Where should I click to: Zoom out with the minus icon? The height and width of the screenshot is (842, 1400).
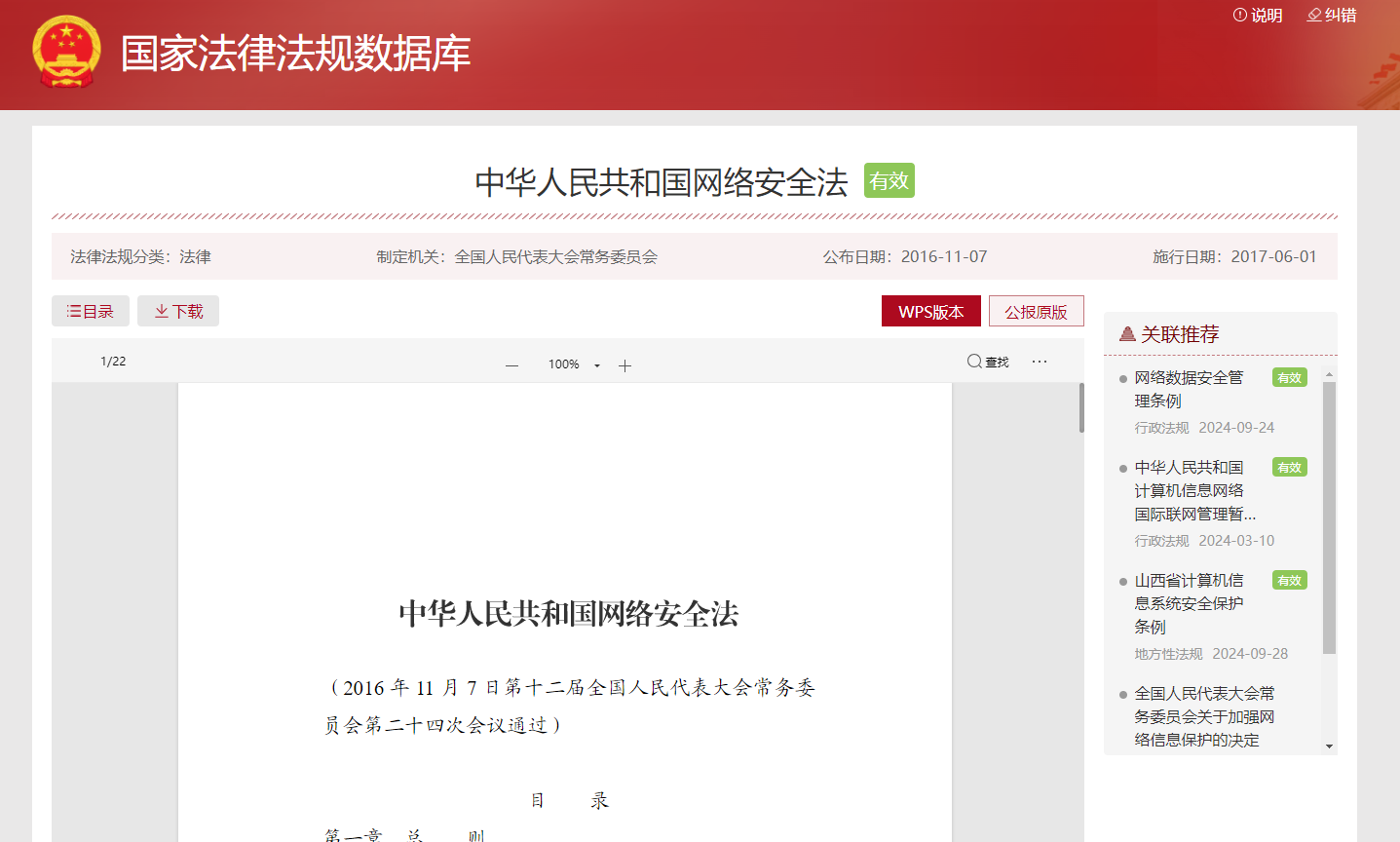pos(511,365)
